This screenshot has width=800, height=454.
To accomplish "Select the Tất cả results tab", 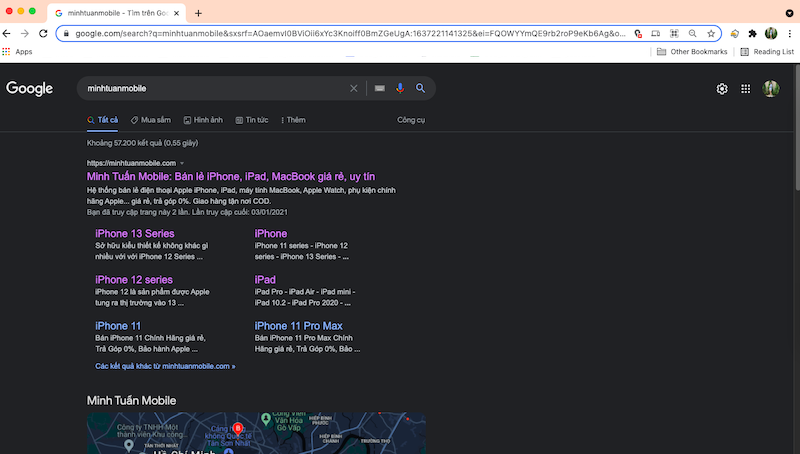I will point(103,120).
